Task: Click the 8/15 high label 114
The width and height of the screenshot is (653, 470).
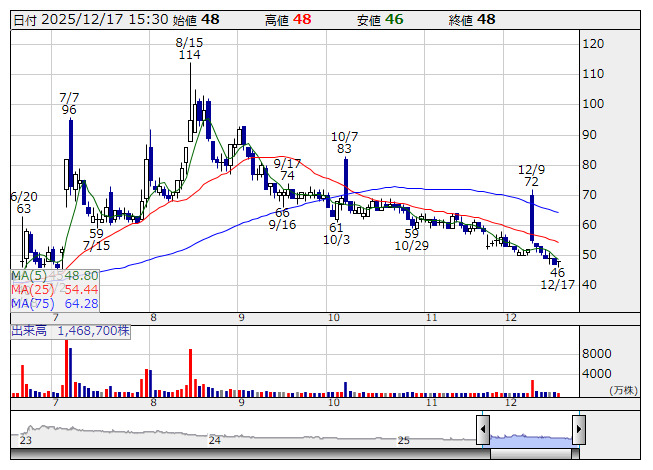Action: [189, 56]
